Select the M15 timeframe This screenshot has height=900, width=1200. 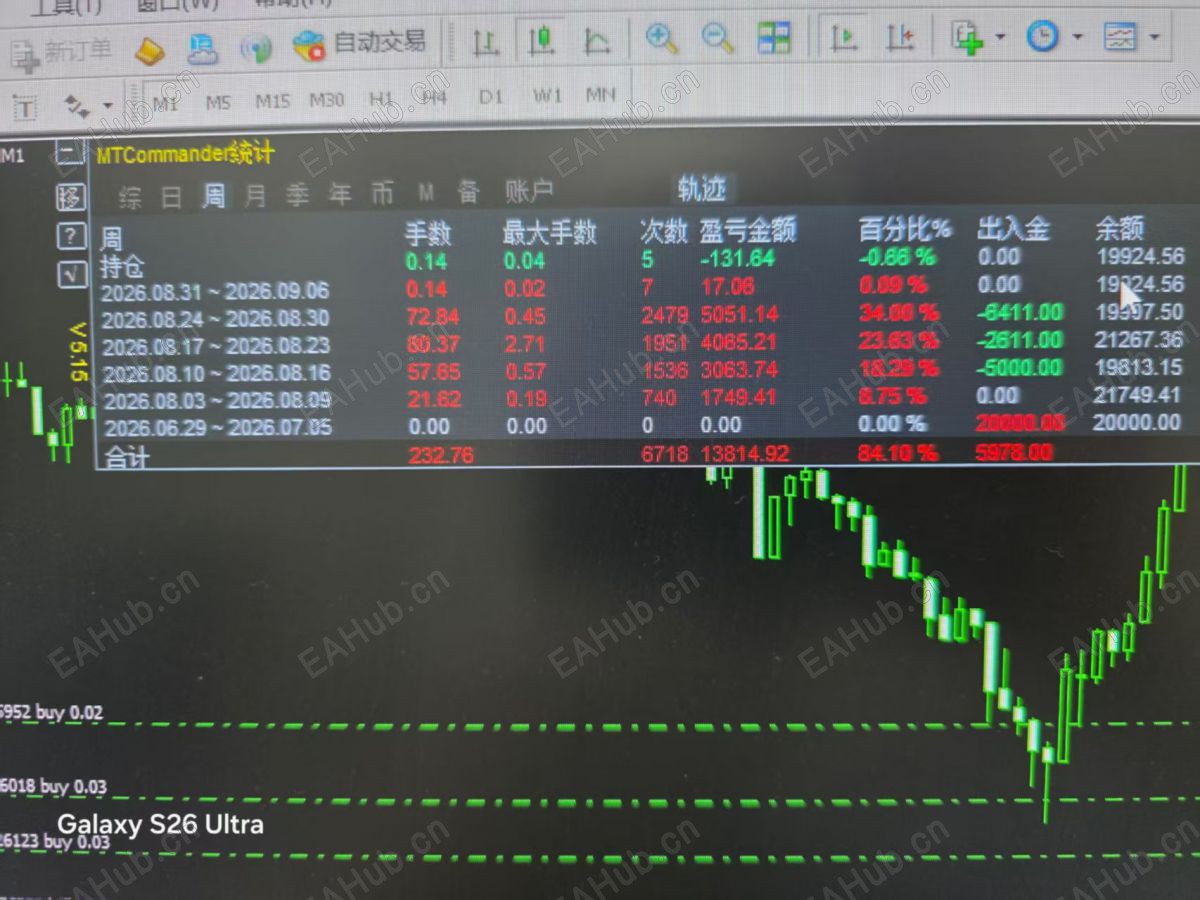click(272, 101)
